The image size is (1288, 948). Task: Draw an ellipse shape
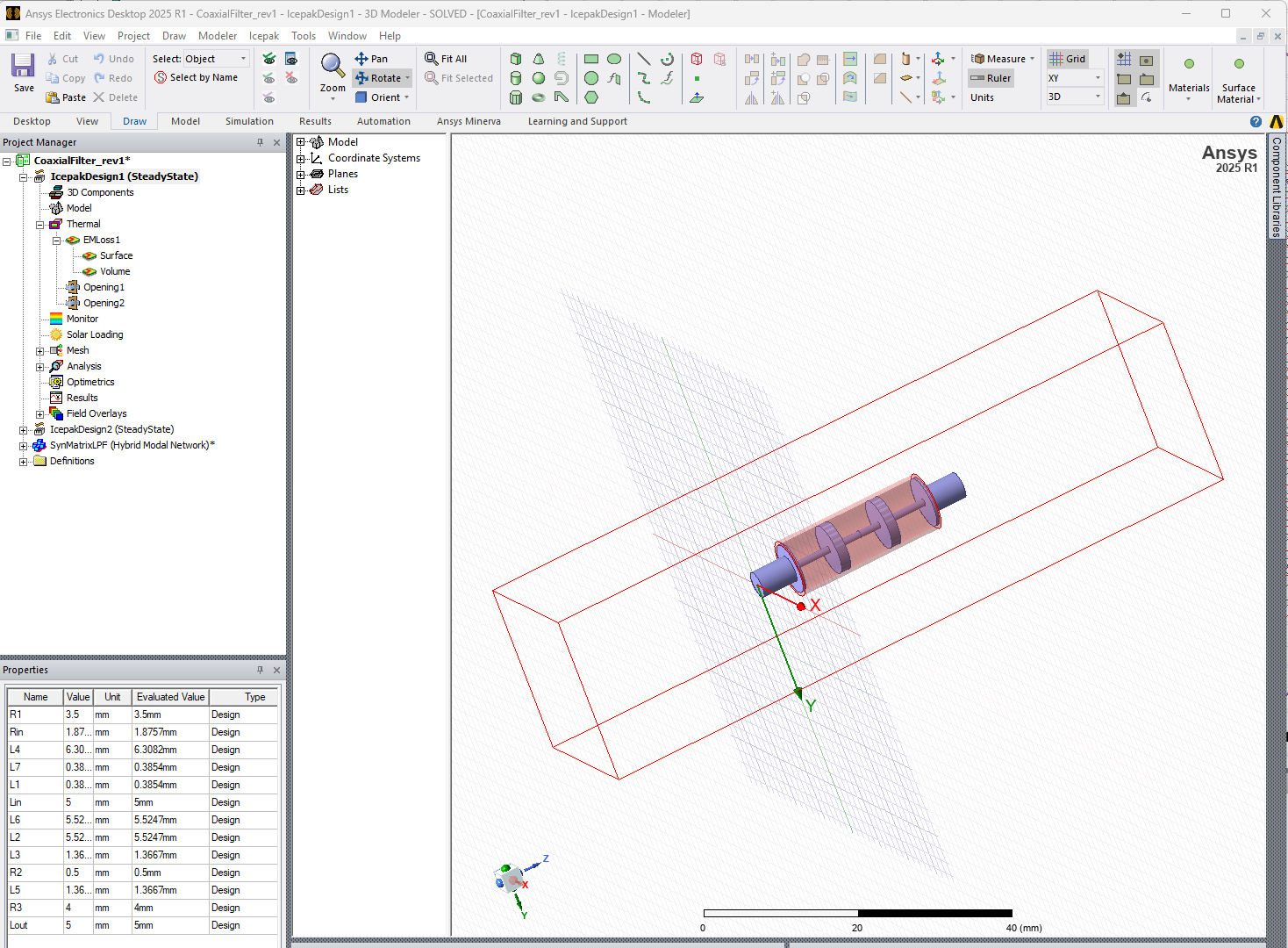tap(614, 59)
